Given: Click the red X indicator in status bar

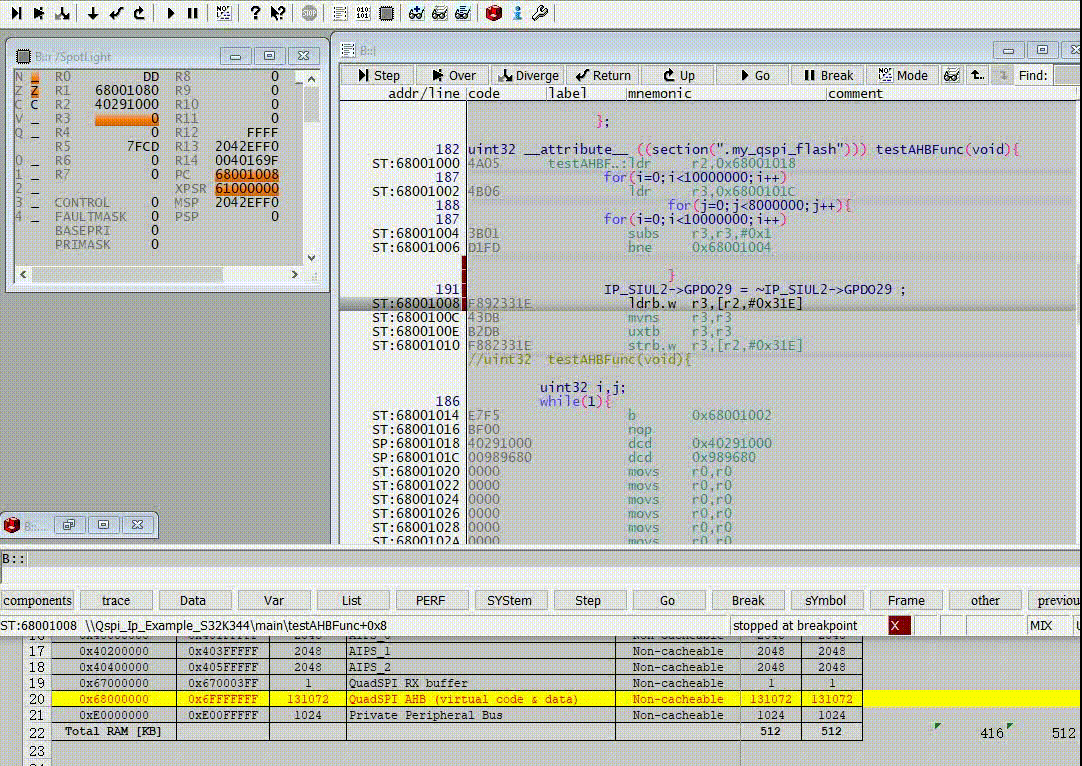Looking at the screenshot, I should (x=900, y=626).
